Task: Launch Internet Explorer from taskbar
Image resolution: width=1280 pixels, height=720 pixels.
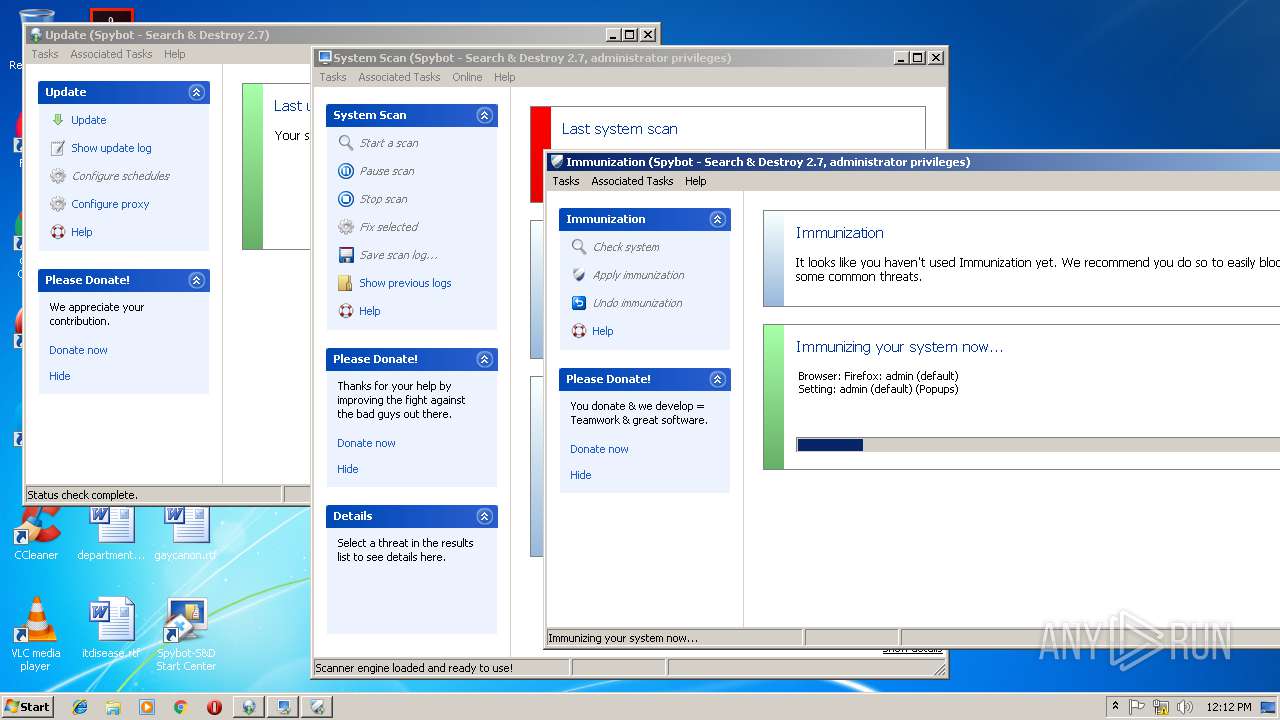Action: 80,707
